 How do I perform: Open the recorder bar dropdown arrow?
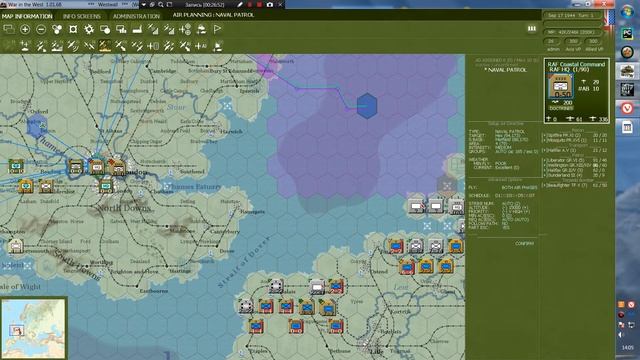coord(144,4)
